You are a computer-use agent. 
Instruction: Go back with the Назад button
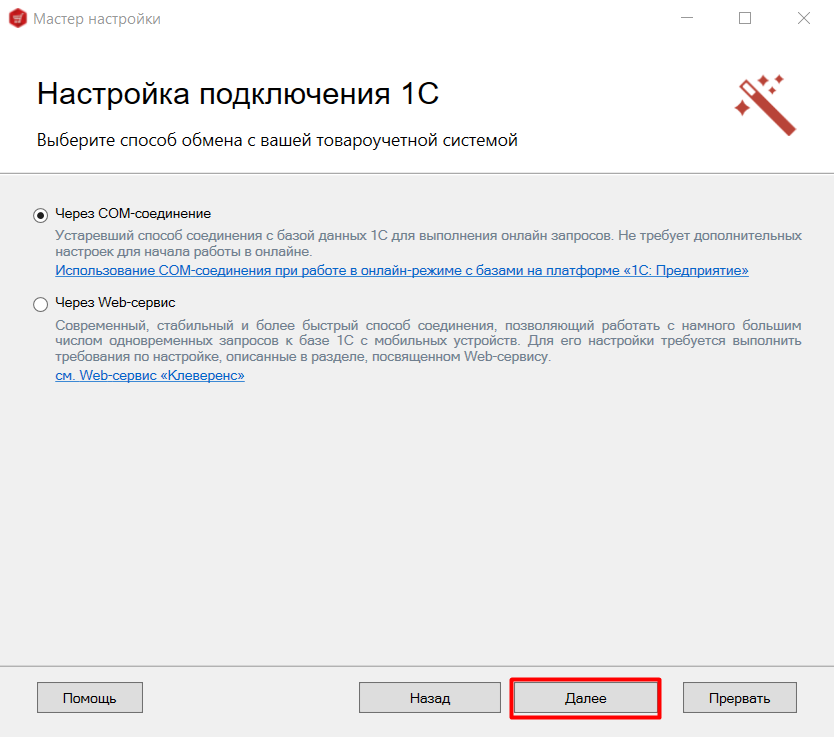430,698
